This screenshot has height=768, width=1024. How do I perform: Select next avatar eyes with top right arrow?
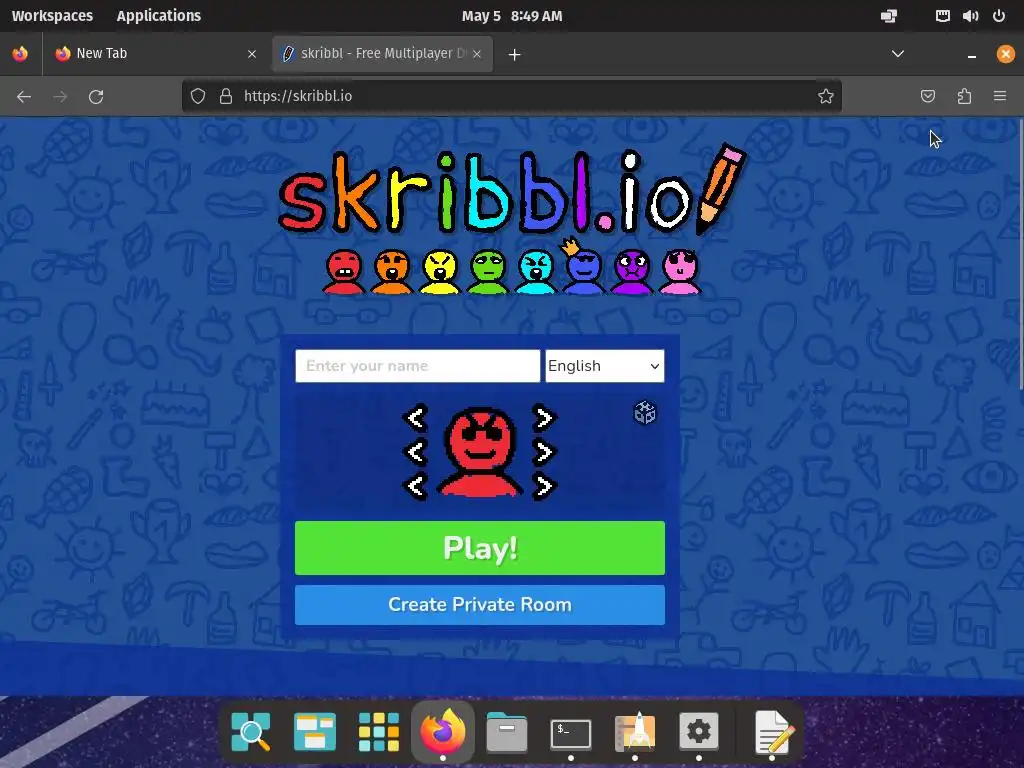coord(543,418)
